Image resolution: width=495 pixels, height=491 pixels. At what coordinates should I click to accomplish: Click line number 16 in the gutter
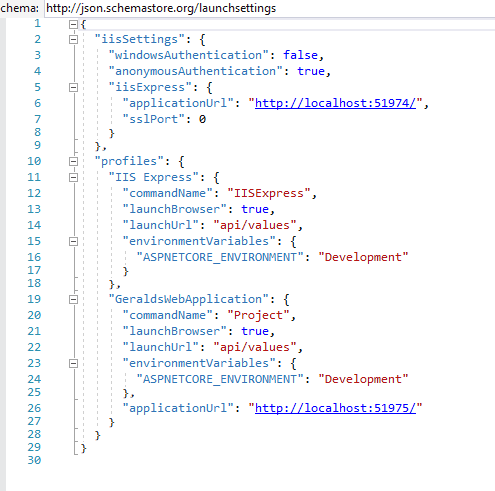[34, 257]
